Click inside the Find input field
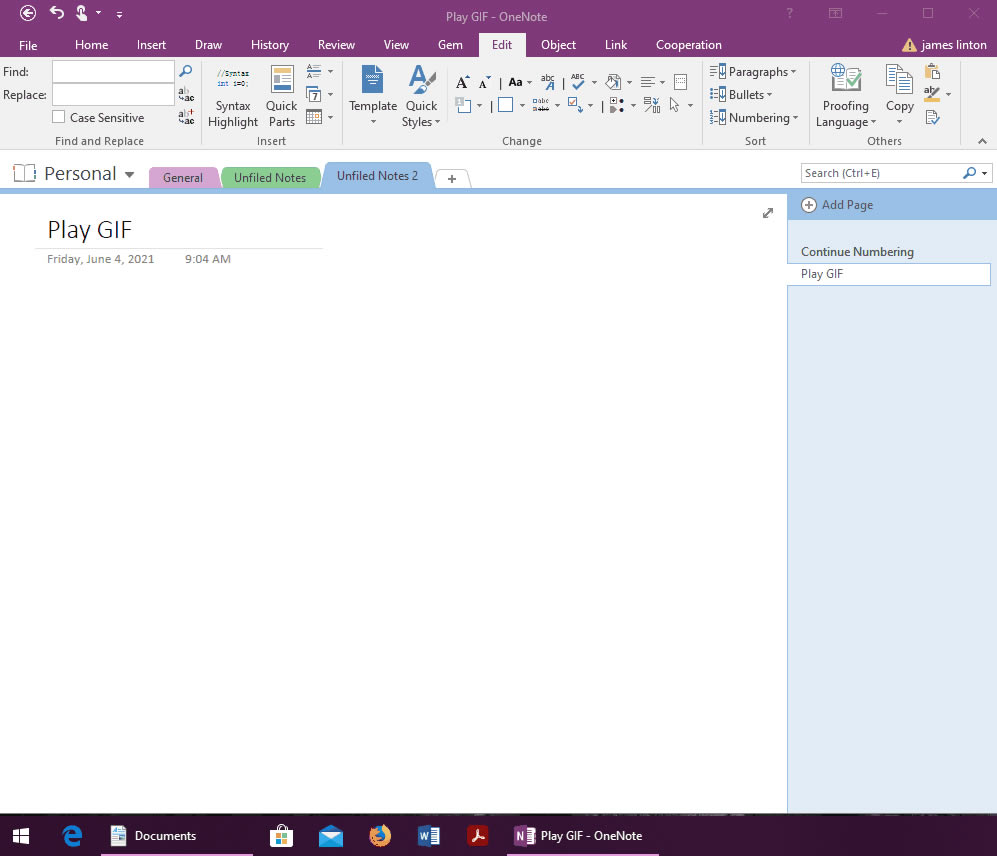This screenshot has height=856, width=997. tap(112, 71)
